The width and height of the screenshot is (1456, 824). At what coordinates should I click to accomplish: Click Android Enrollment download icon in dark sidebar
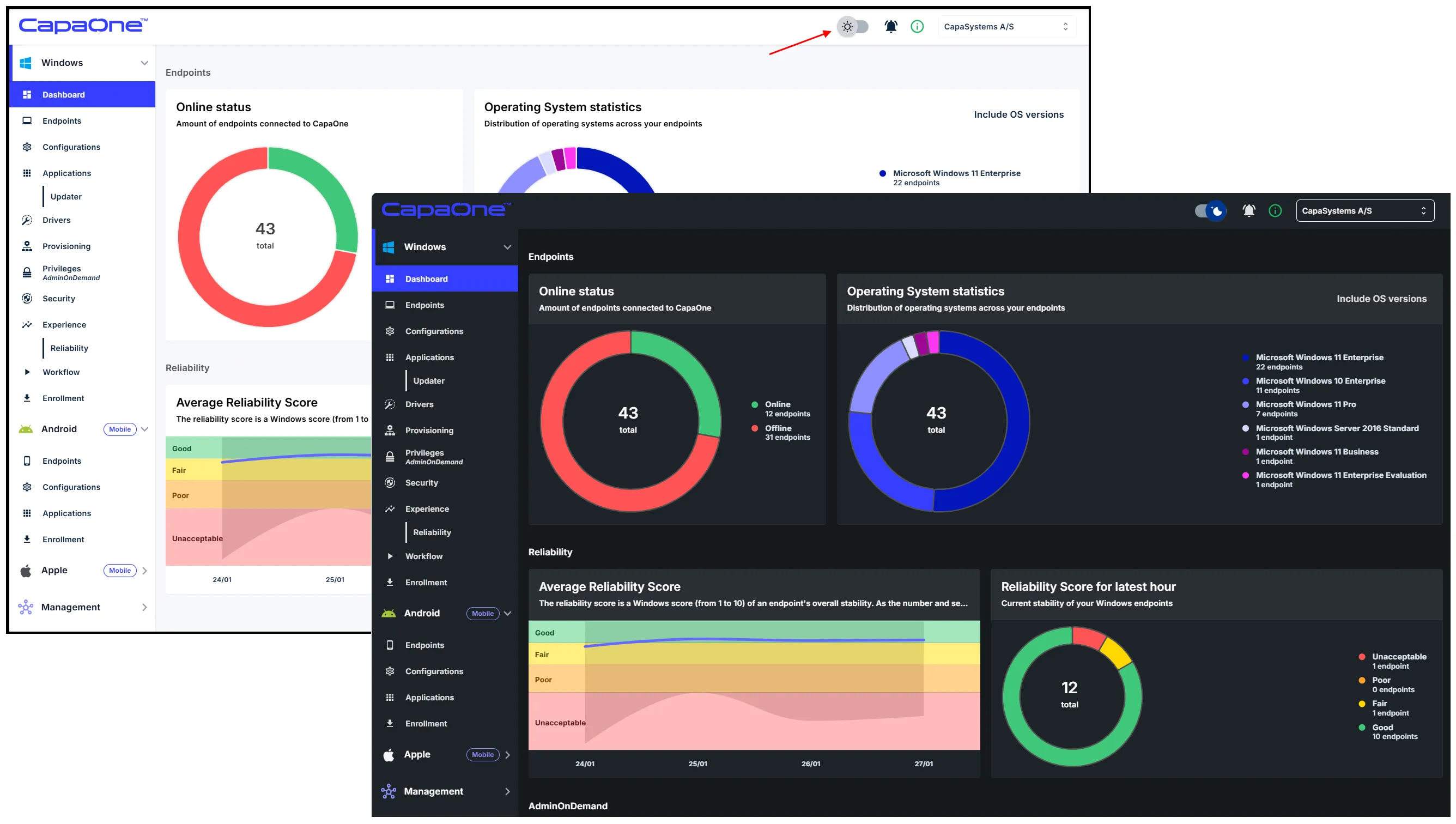coord(389,723)
